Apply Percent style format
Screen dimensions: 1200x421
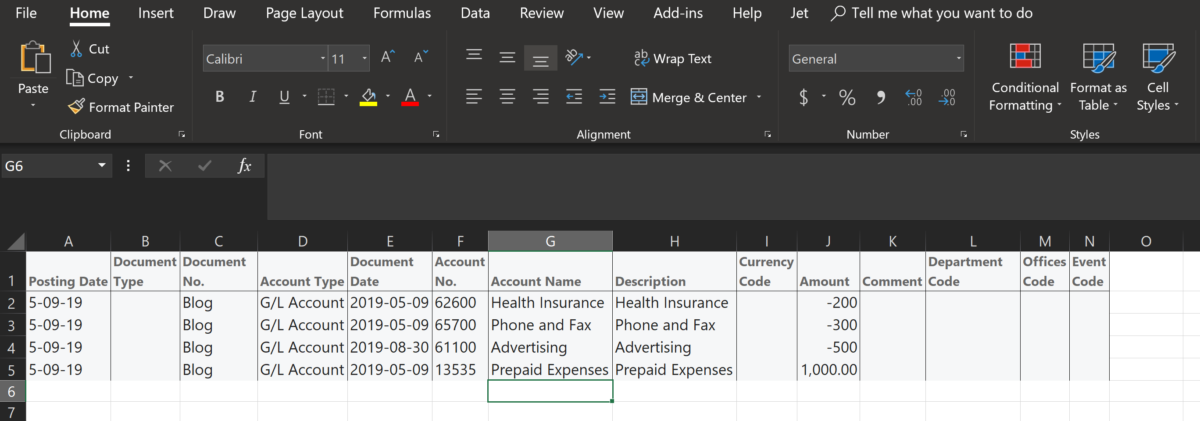(x=847, y=97)
